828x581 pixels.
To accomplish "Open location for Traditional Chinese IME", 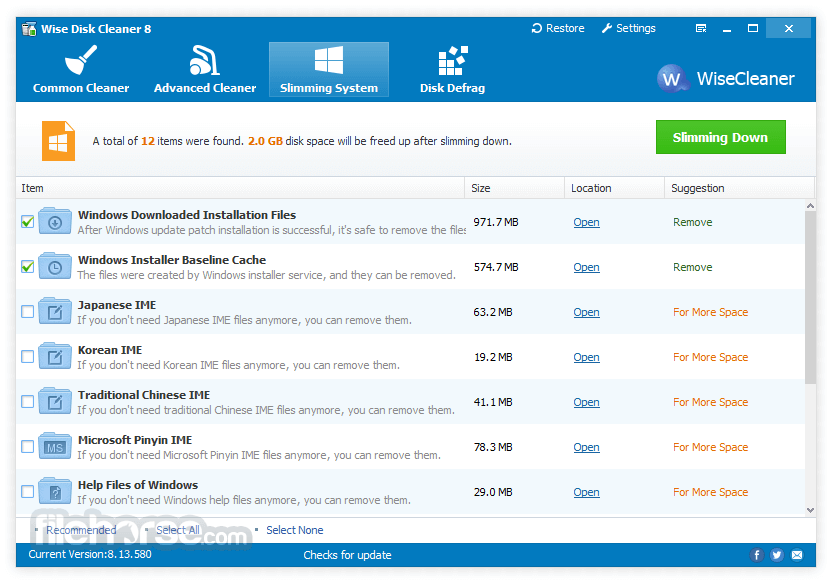I will coord(586,402).
